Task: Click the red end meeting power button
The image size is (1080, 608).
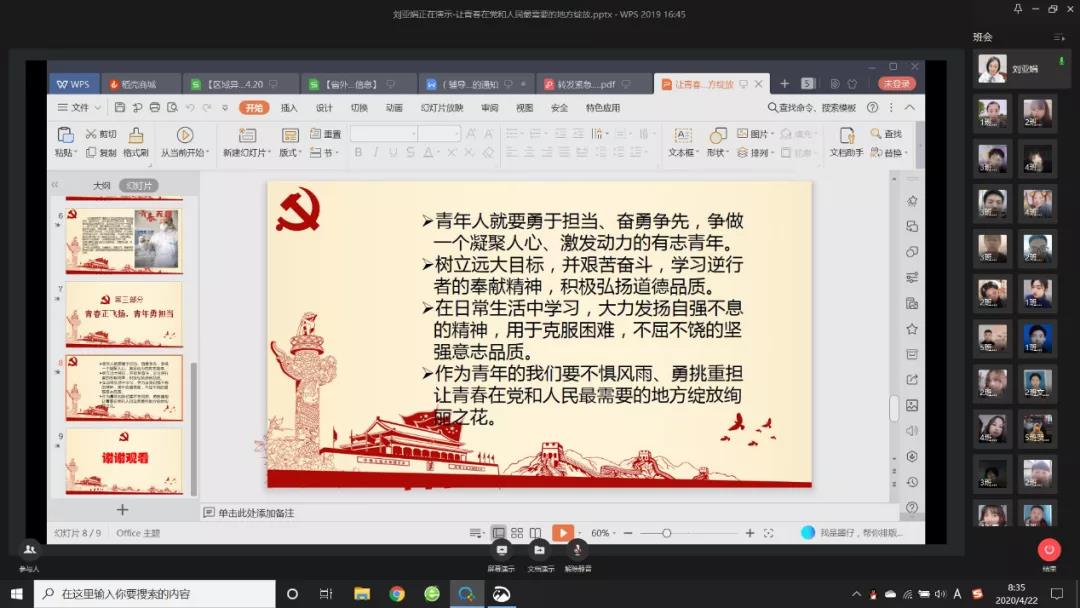Action: tap(1048, 549)
